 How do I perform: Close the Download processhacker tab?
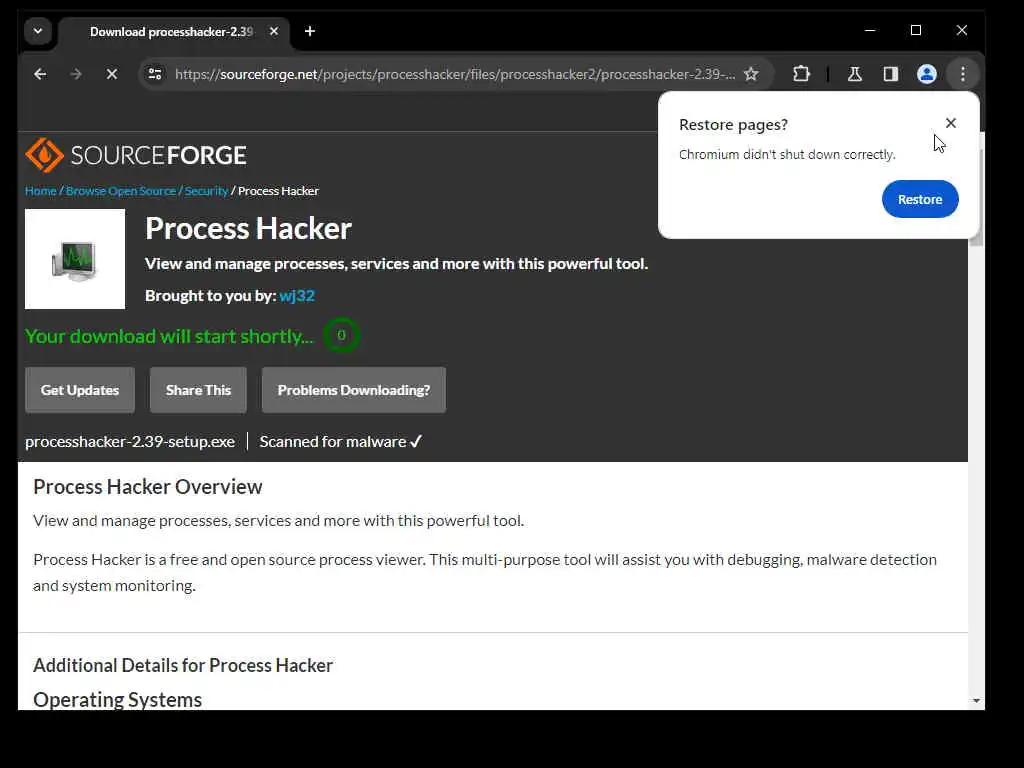tap(274, 31)
